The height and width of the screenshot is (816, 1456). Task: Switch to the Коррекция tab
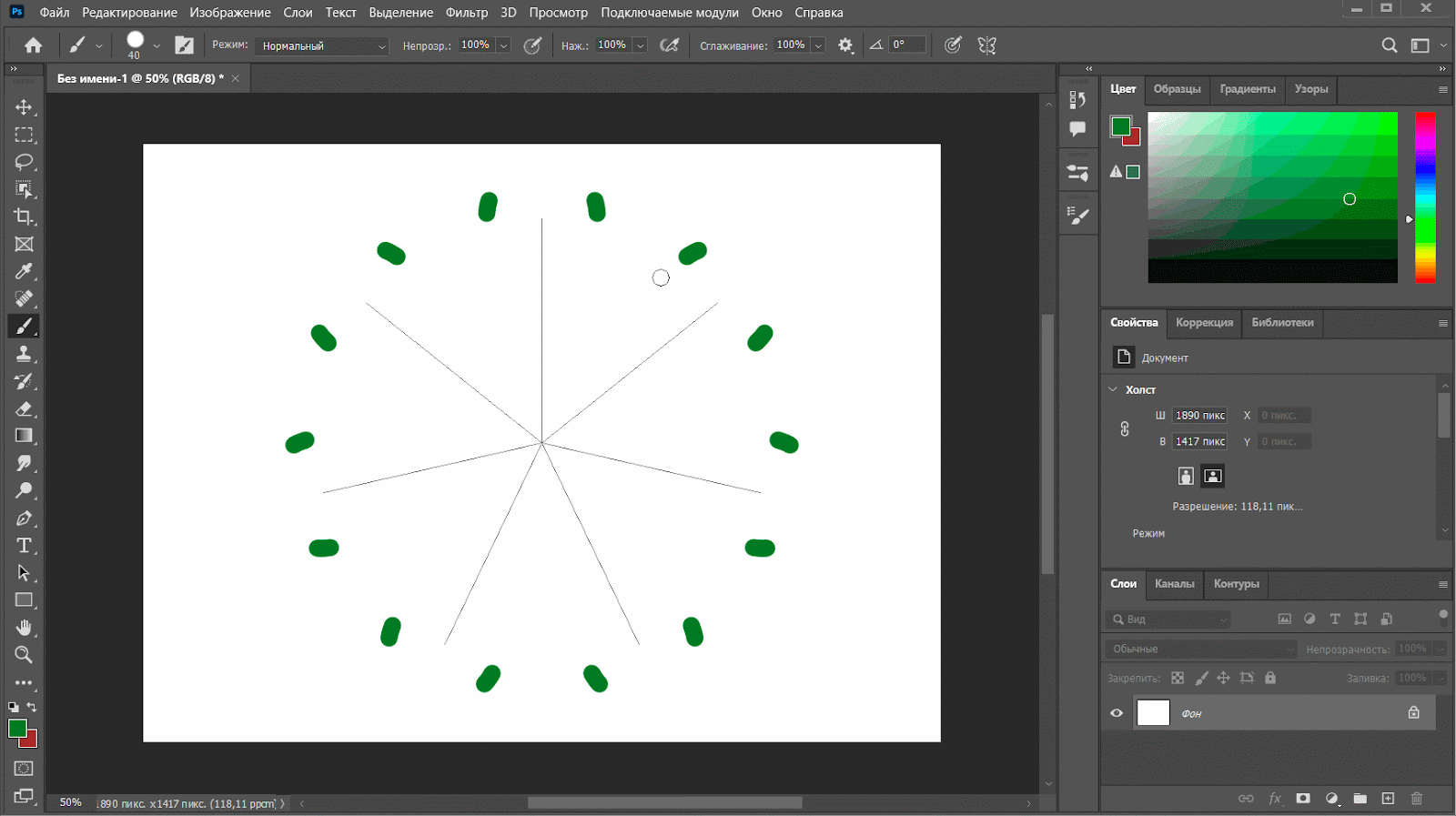(1204, 323)
